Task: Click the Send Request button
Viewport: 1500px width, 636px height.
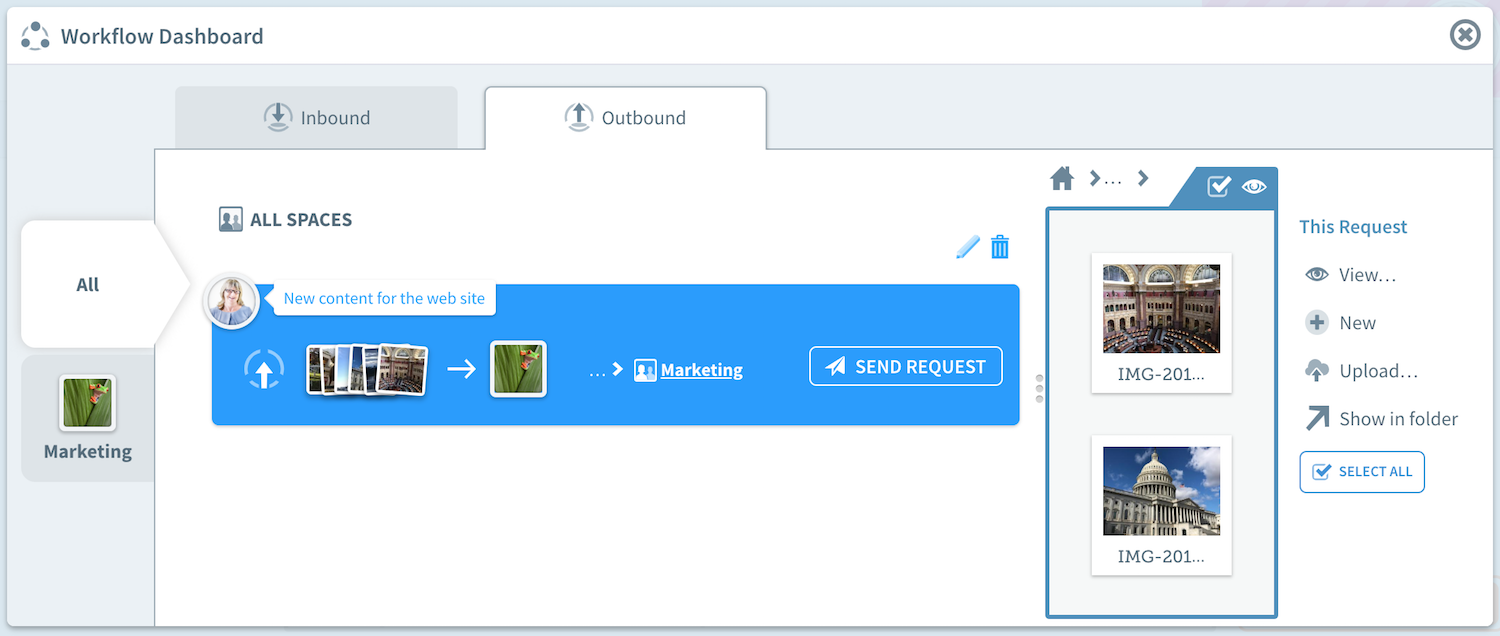Action: point(906,367)
